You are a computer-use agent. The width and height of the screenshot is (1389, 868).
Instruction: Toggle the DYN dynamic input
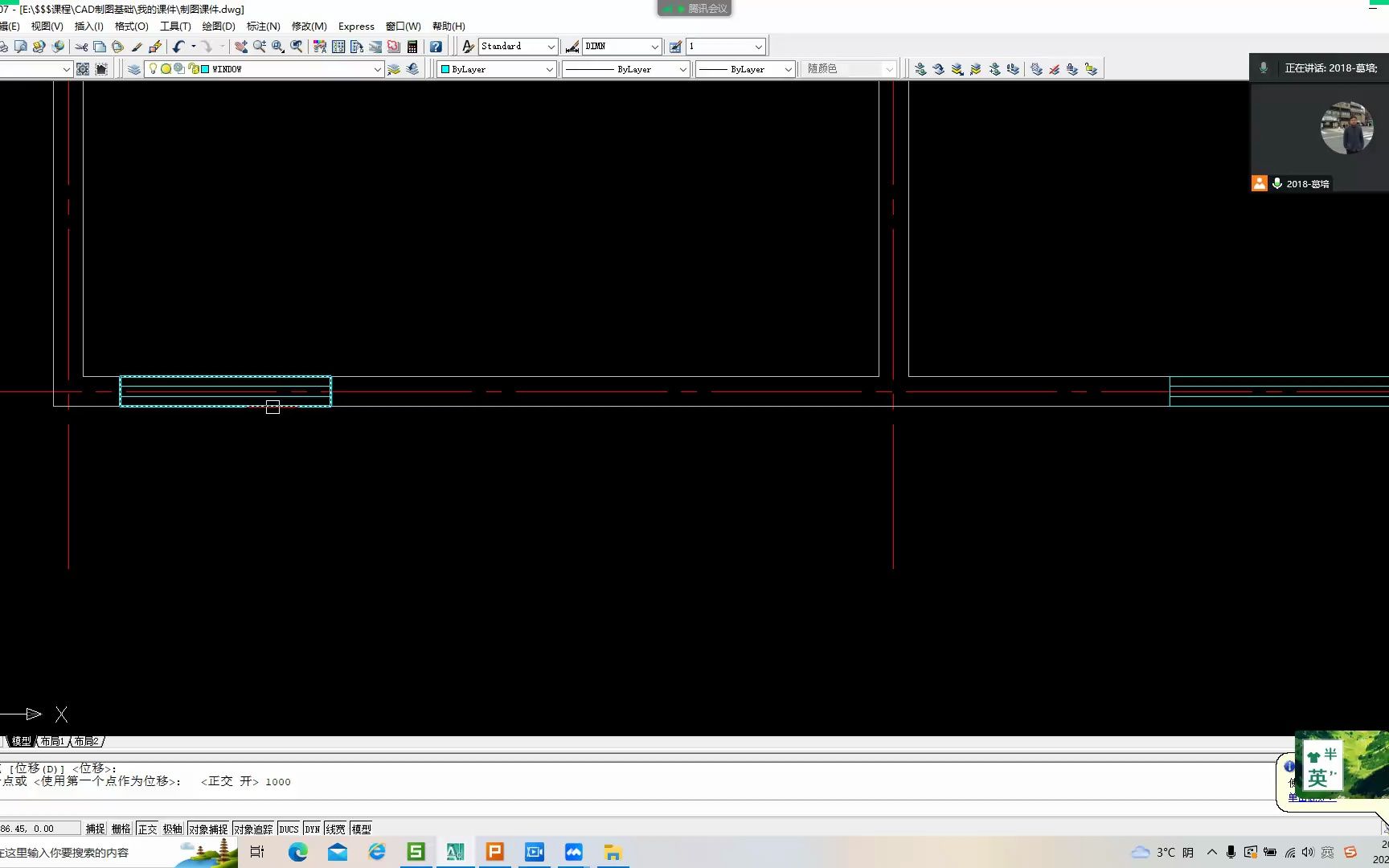313,829
